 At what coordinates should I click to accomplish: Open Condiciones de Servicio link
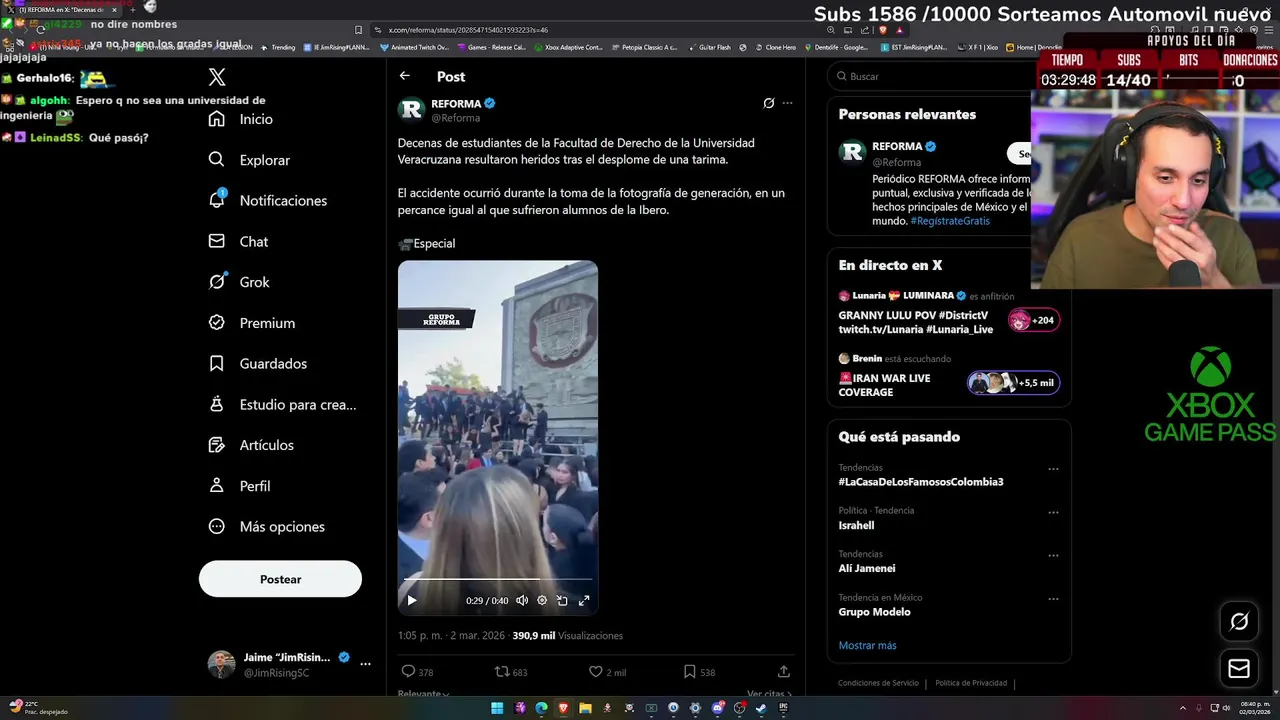click(x=878, y=683)
